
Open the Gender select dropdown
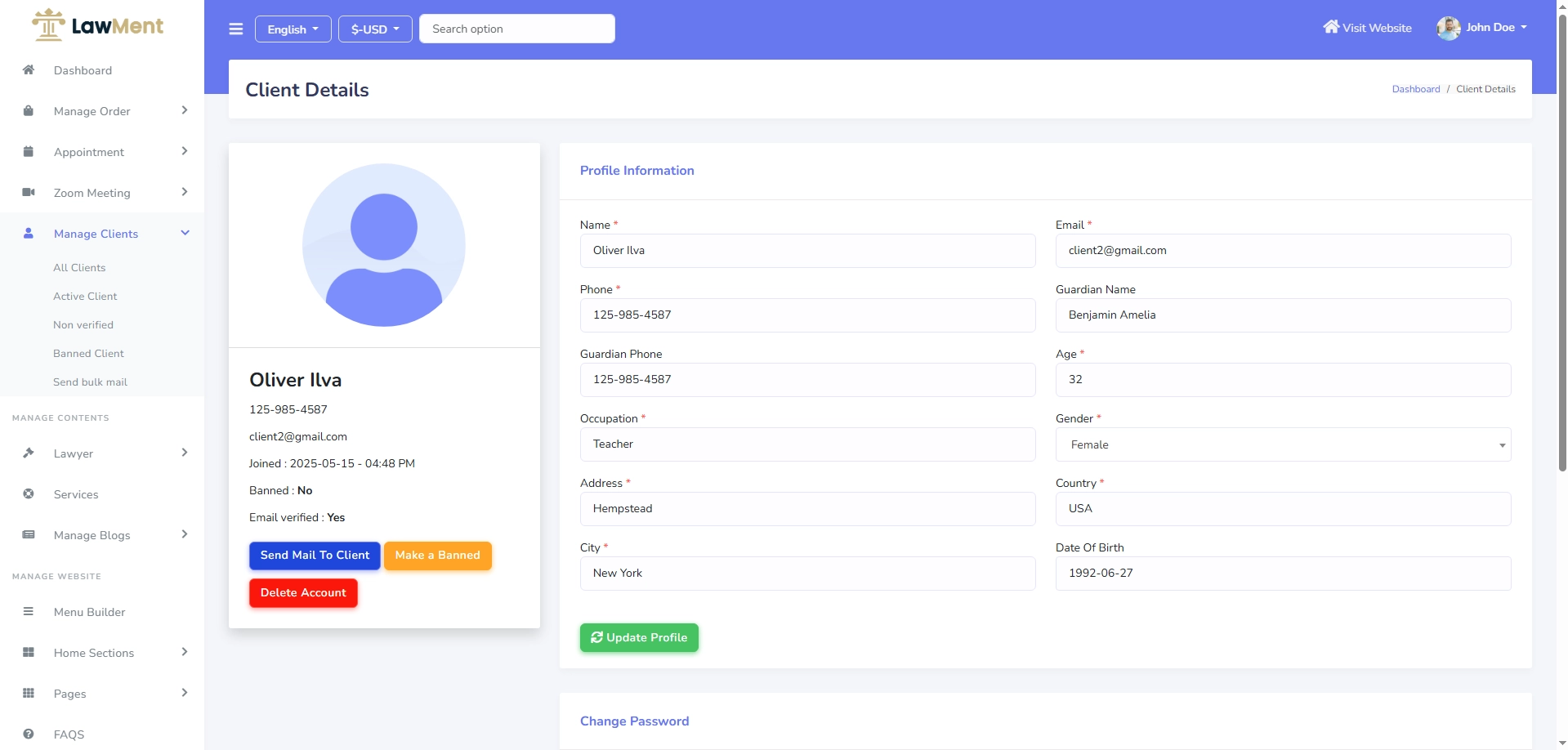(x=1283, y=444)
